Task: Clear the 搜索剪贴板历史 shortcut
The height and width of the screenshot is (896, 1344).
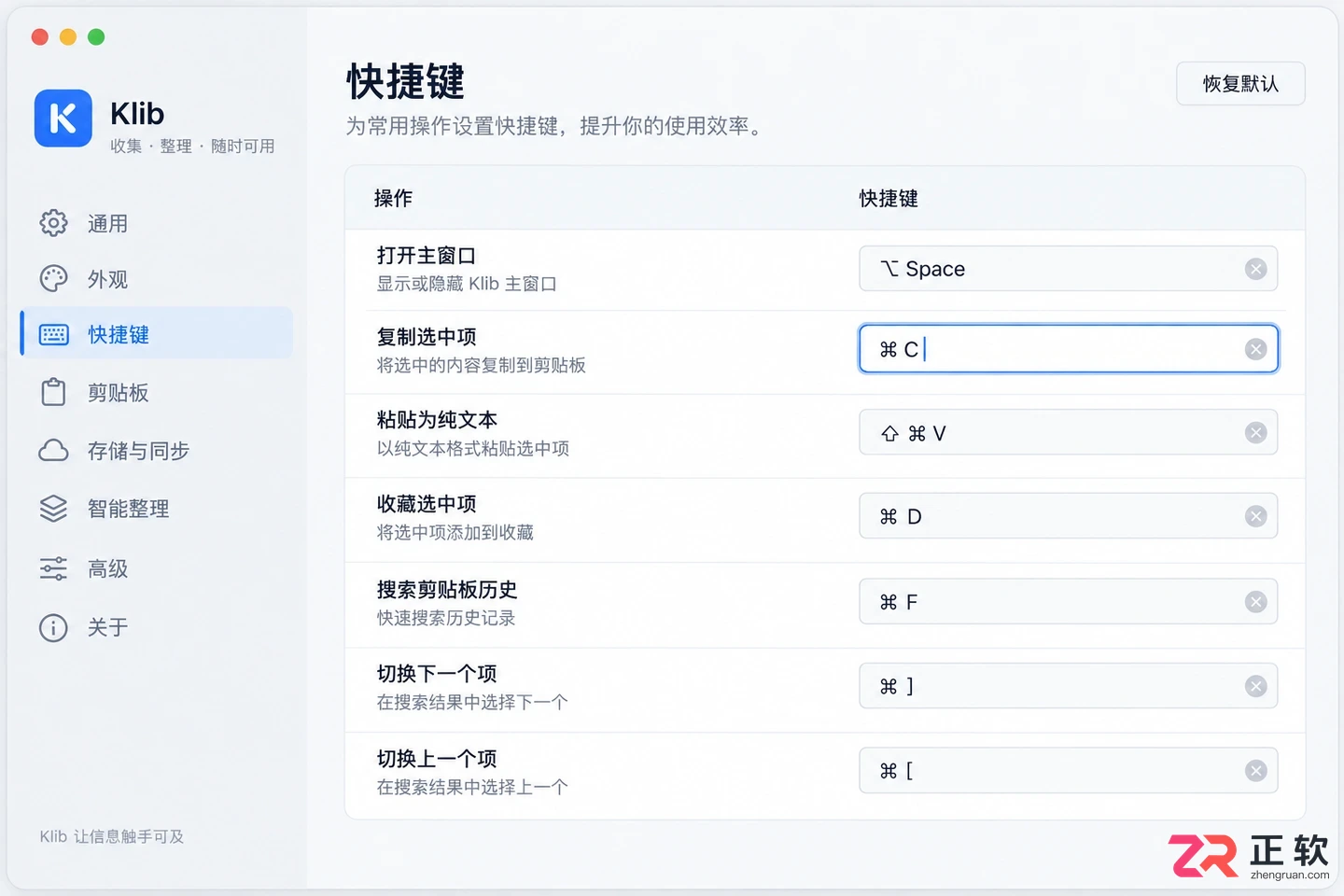Action: [x=1255, y=602]
